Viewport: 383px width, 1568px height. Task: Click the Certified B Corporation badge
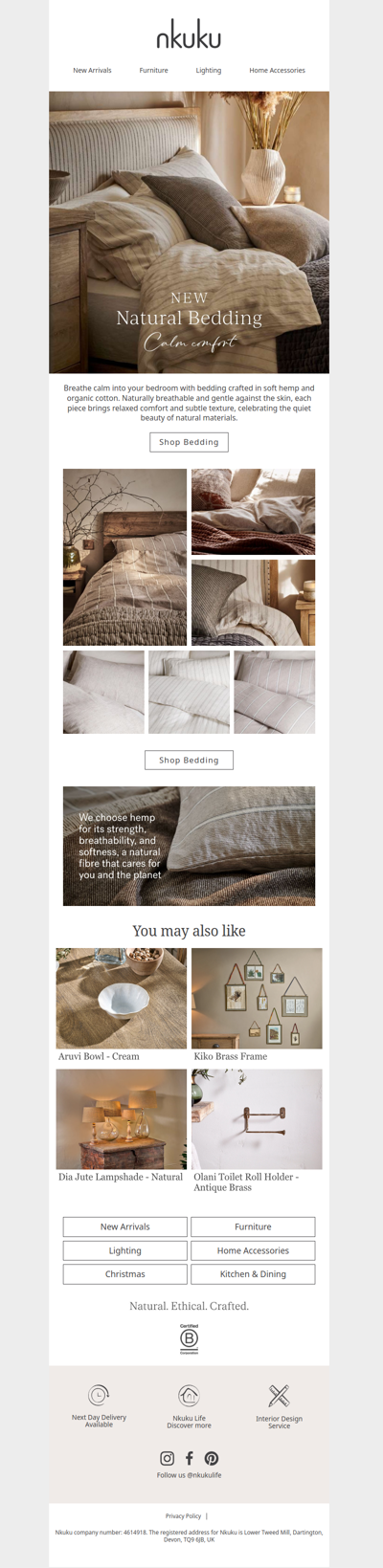190,1338
